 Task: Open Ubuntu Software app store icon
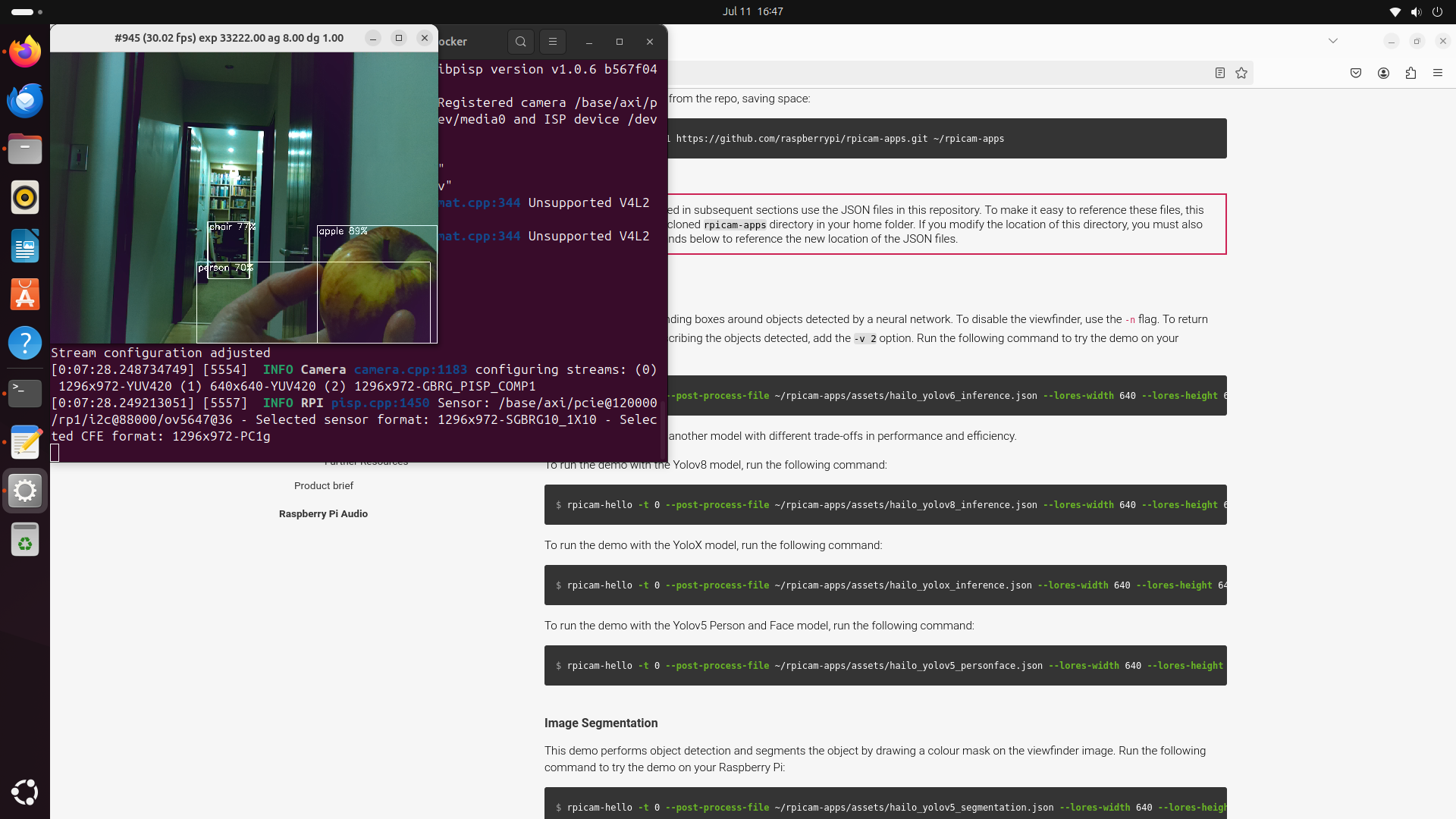[25, 295]
